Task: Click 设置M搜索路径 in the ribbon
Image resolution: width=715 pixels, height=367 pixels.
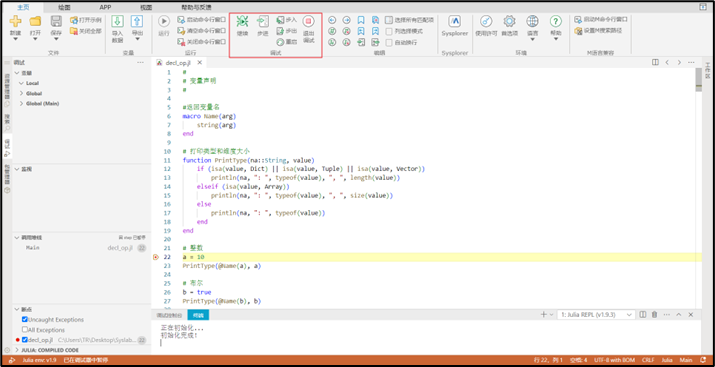Action: pyautogui.click(x=598, y=31)
